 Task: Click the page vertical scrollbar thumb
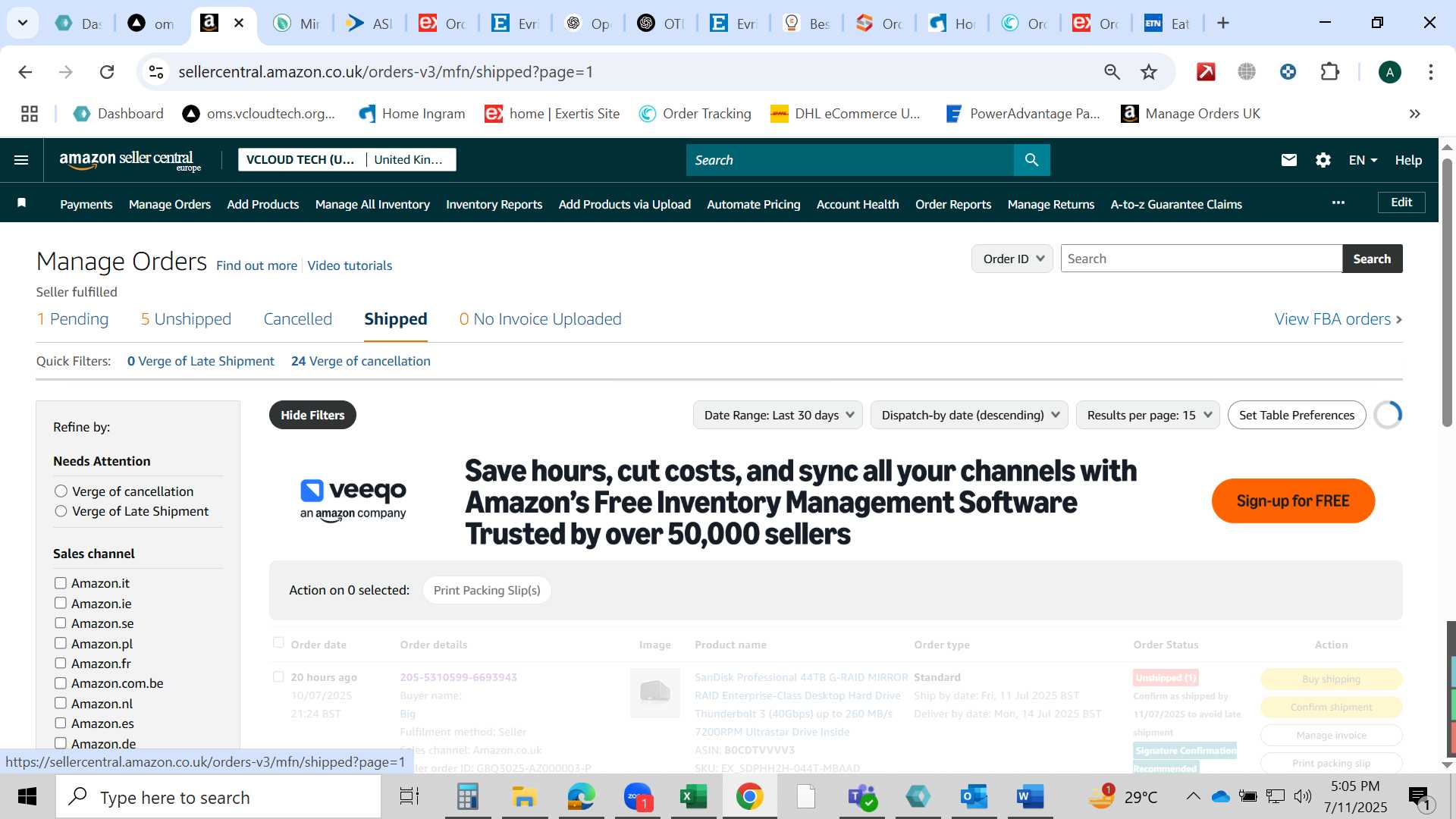(1447, 292)
